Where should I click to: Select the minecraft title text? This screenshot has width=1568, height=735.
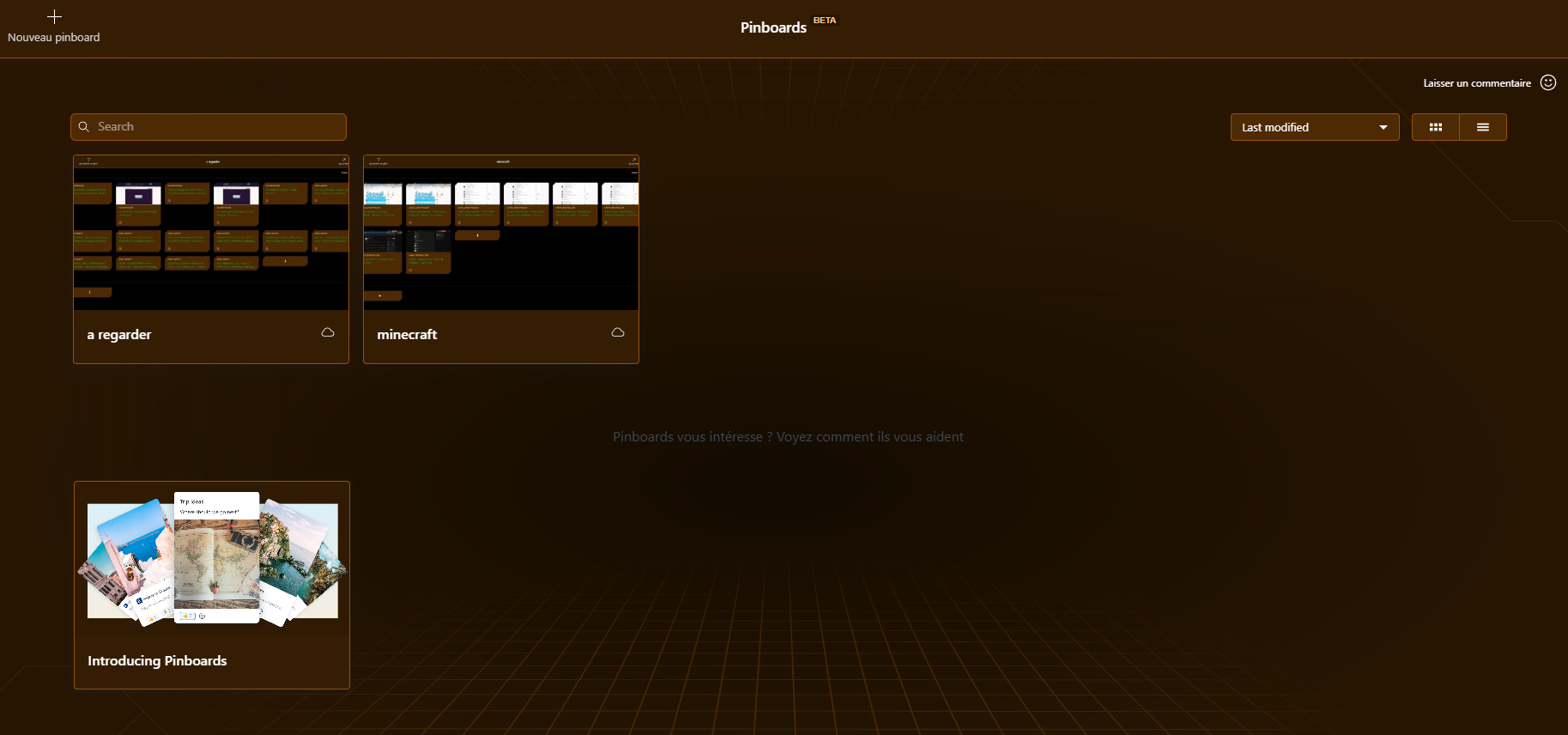pos(407,335)
